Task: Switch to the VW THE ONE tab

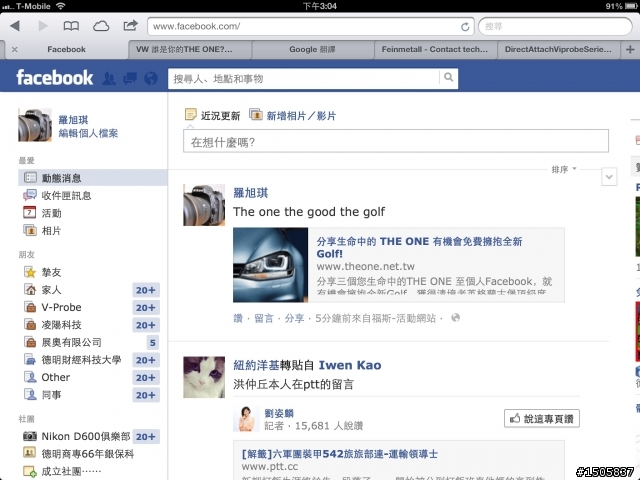Action: pyautogui.click(x=190, y=49)
